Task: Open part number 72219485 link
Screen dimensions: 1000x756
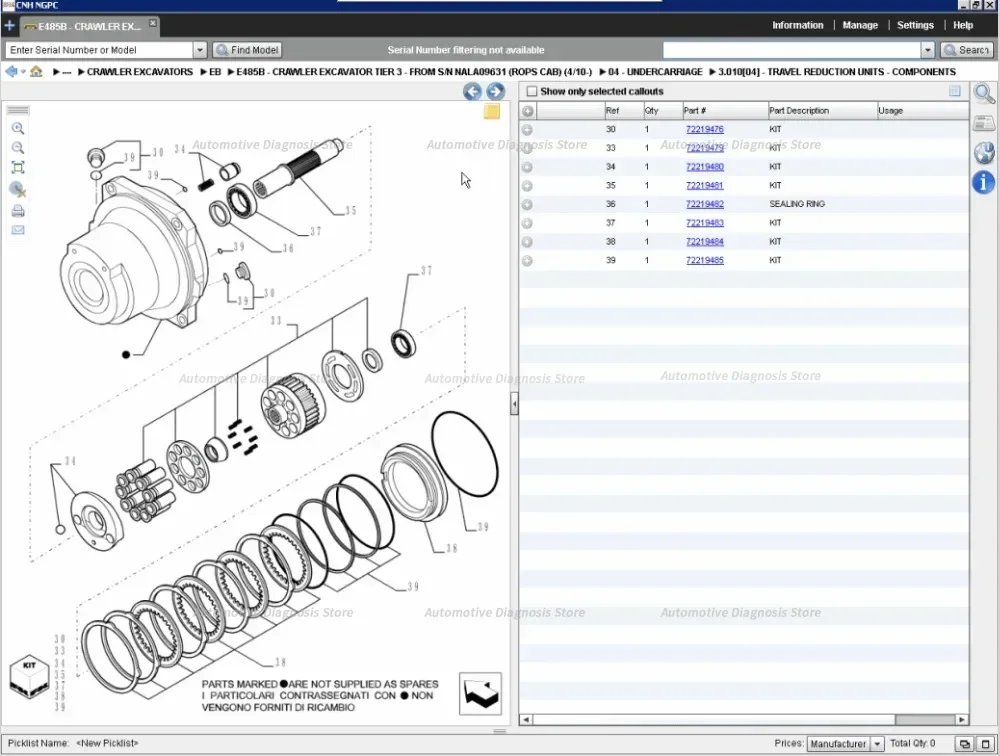Action: [705, 260]
